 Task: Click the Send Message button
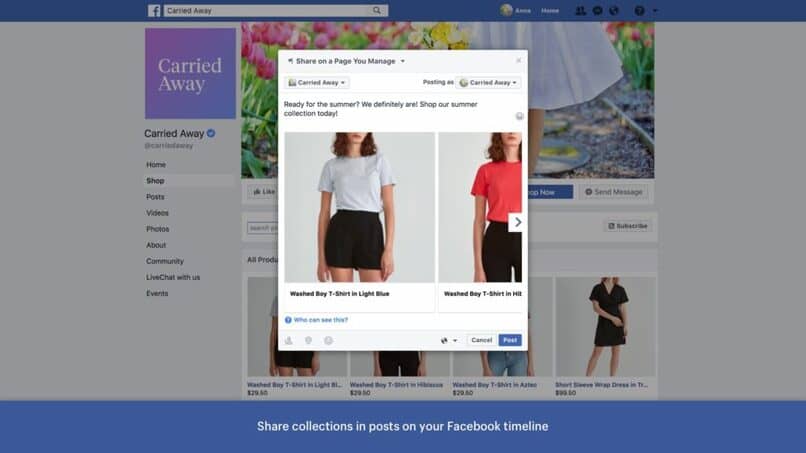(x=614, y=192)
